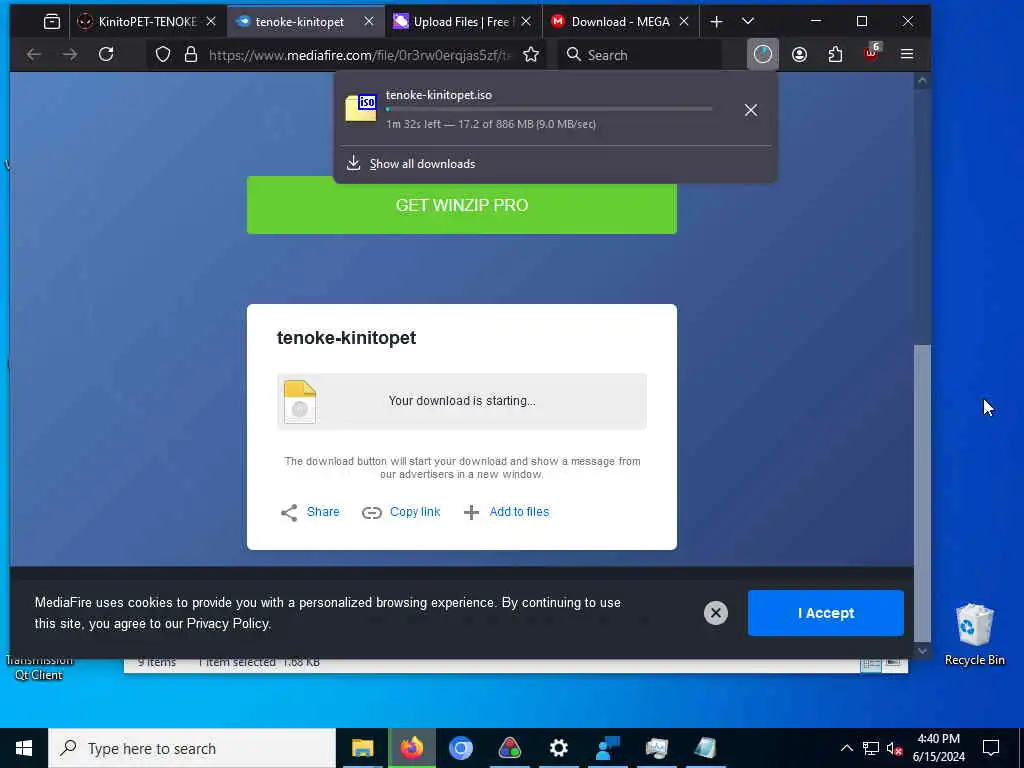1024x768 pixels.
Task: Switch to the Download - MEGA tab
Action: tap(620, 22)
